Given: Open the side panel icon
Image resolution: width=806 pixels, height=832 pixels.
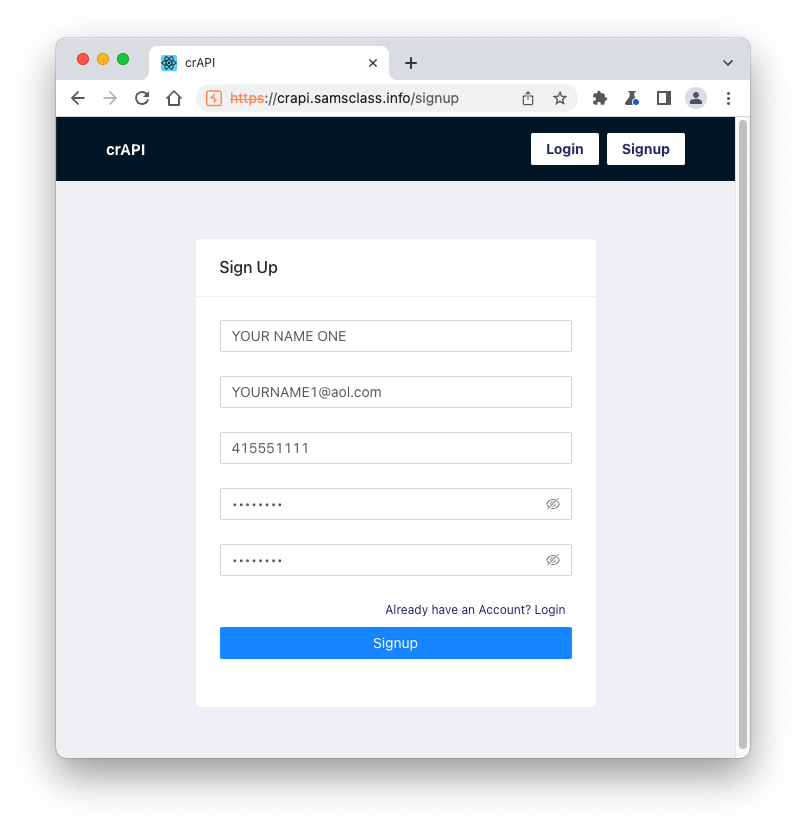Looking at the screenshot, I should pyautogui.click(x=664, y=98).
